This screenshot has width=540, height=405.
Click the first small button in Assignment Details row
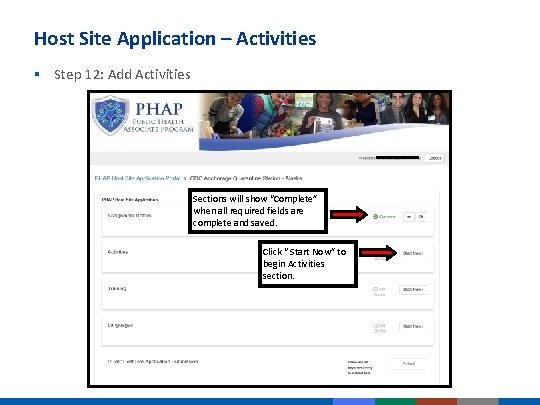[409, 217]
